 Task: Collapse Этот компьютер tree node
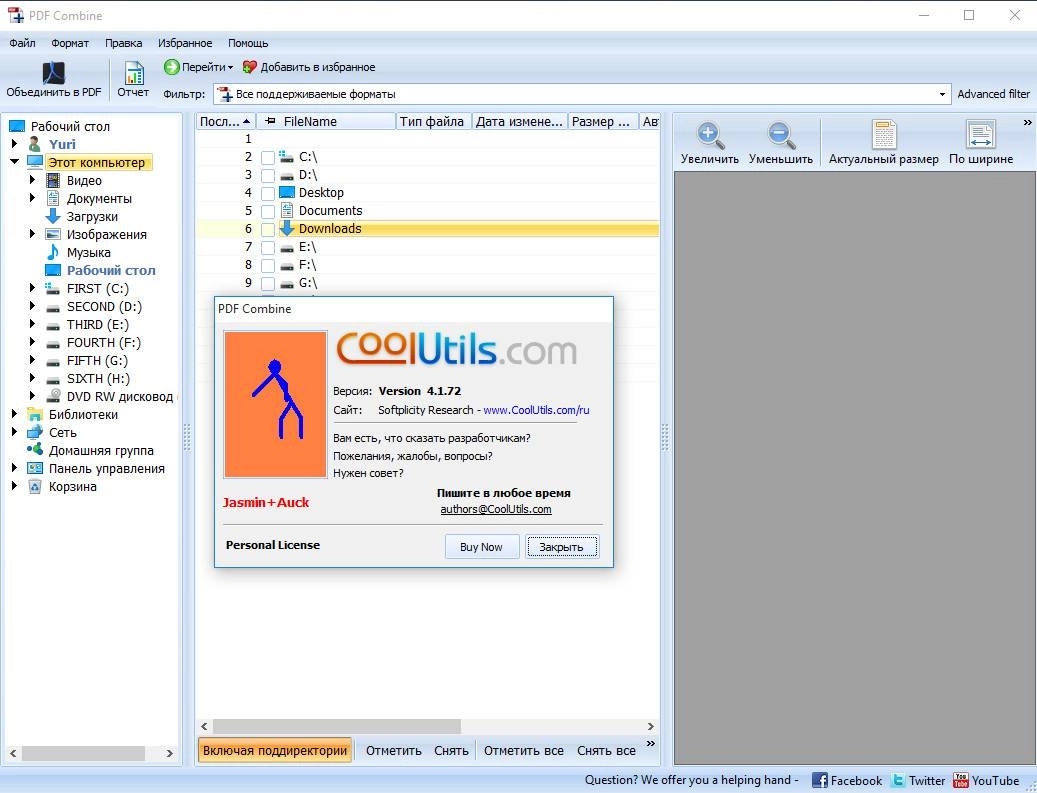(15, 161)
